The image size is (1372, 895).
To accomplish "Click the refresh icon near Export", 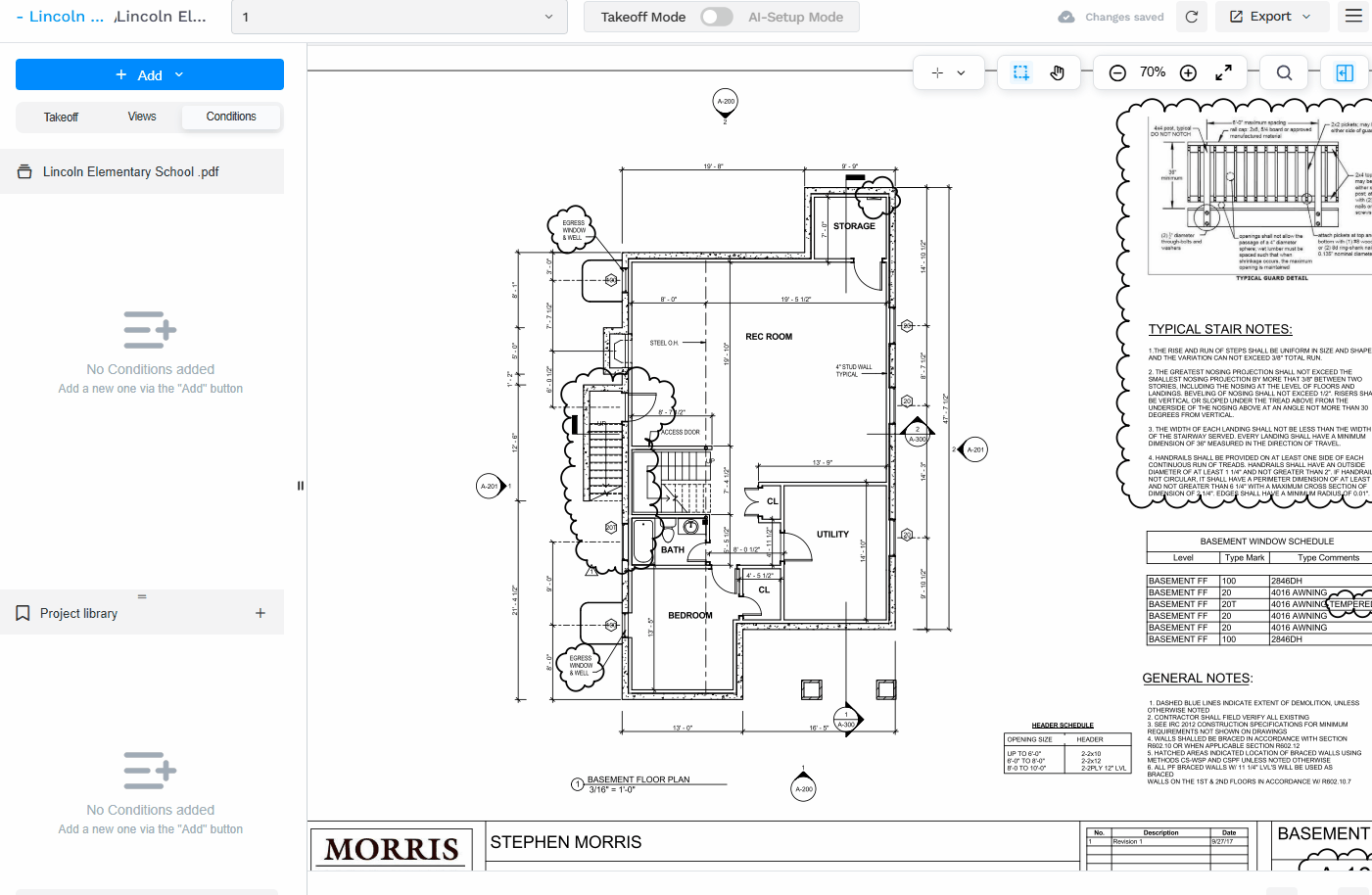I will pyautogui.click(x=1192, y=17).
